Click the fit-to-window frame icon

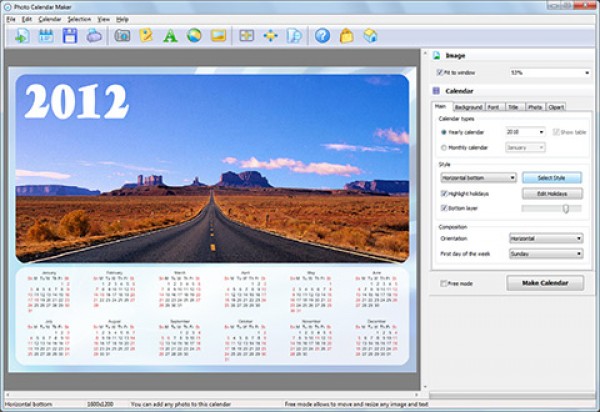[x=246, y=36]
